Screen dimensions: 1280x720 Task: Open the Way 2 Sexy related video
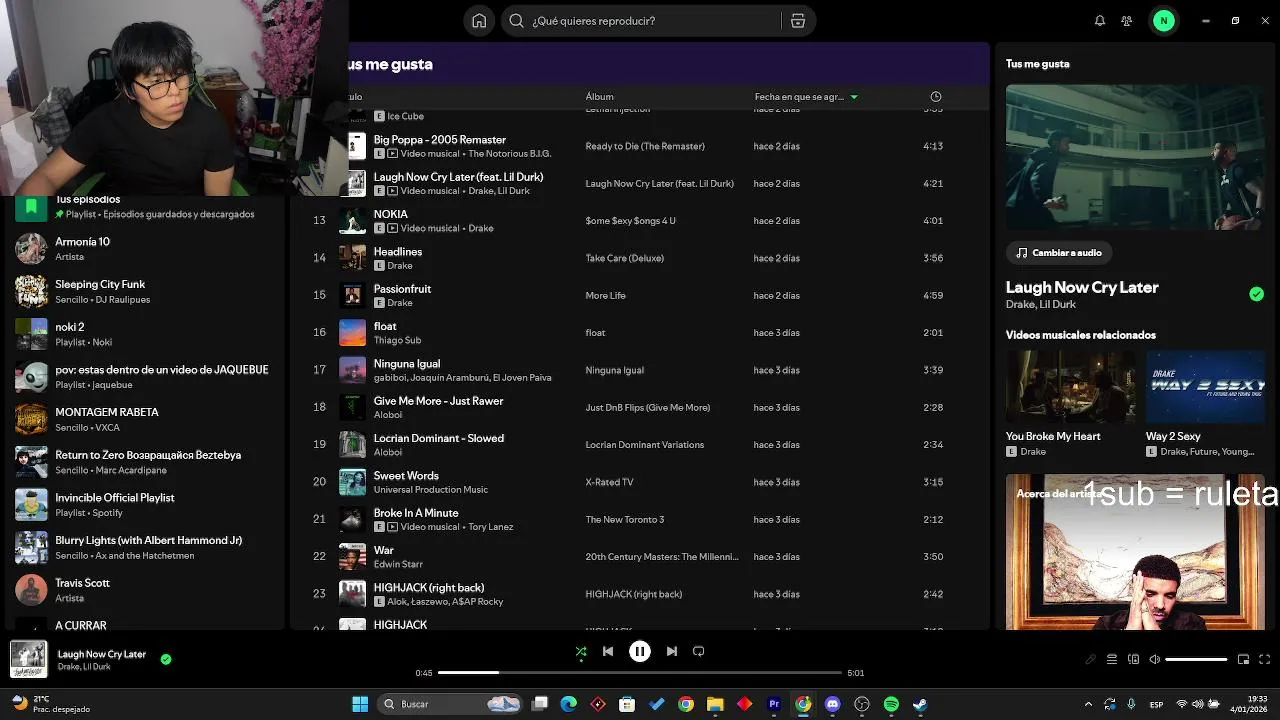click(1205, 387)
